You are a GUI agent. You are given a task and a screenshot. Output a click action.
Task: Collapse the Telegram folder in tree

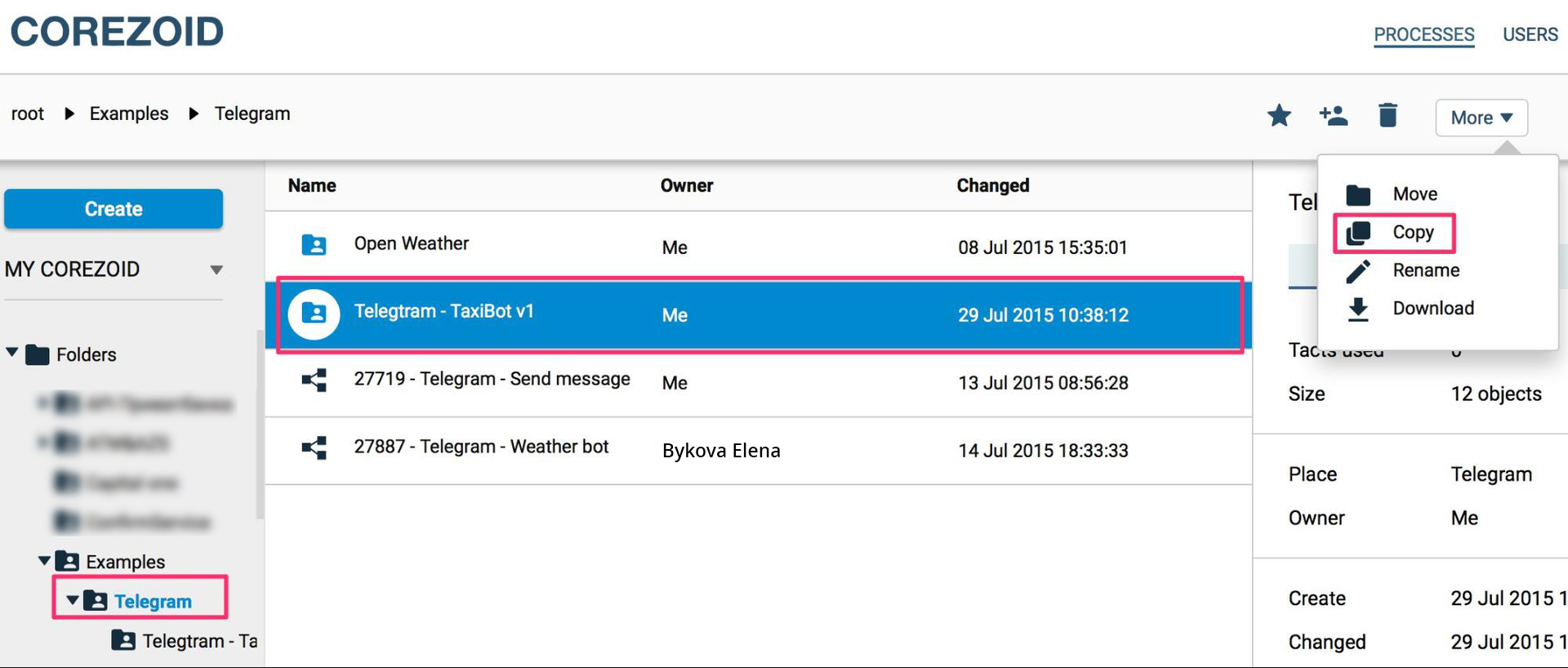73,600
